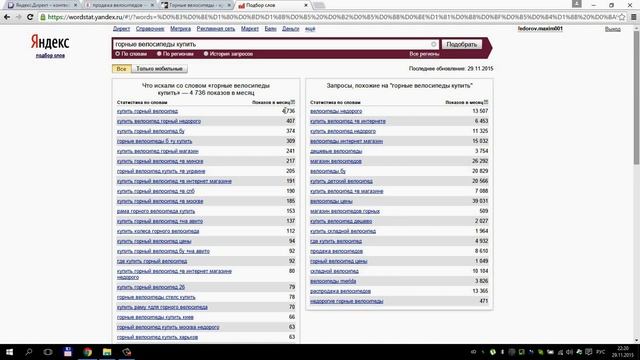640x360 pixels.
Task: Close the 'Яндекс.Директ' tab
Action: click(x=76, y=5)
